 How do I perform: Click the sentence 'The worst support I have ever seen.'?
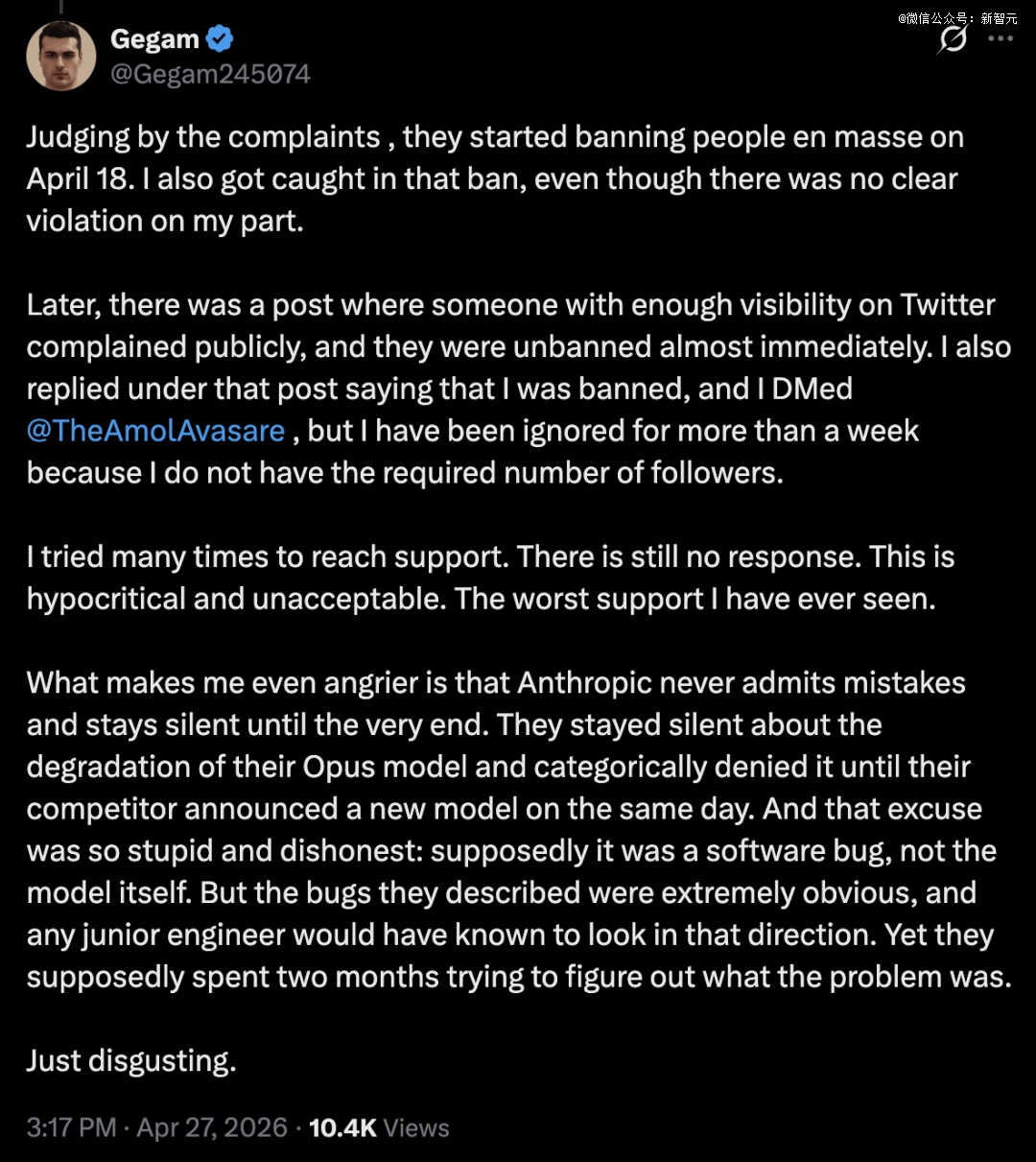click(x=695, y=599)
